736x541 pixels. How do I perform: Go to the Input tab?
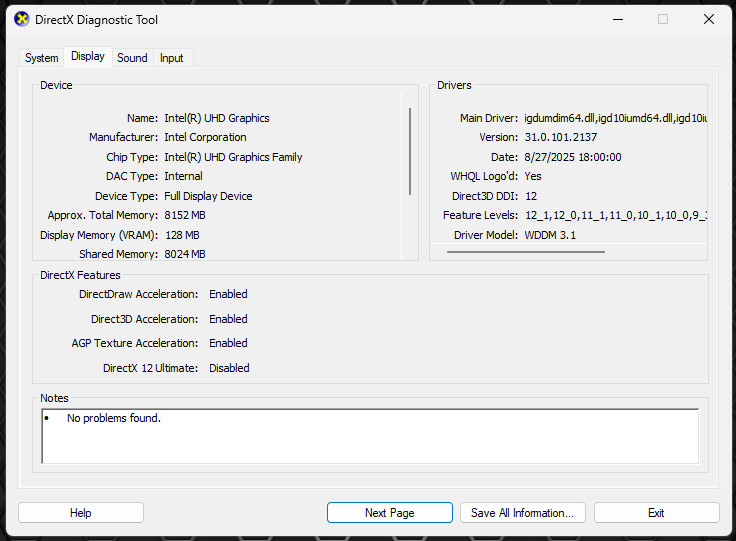[171, 58]
